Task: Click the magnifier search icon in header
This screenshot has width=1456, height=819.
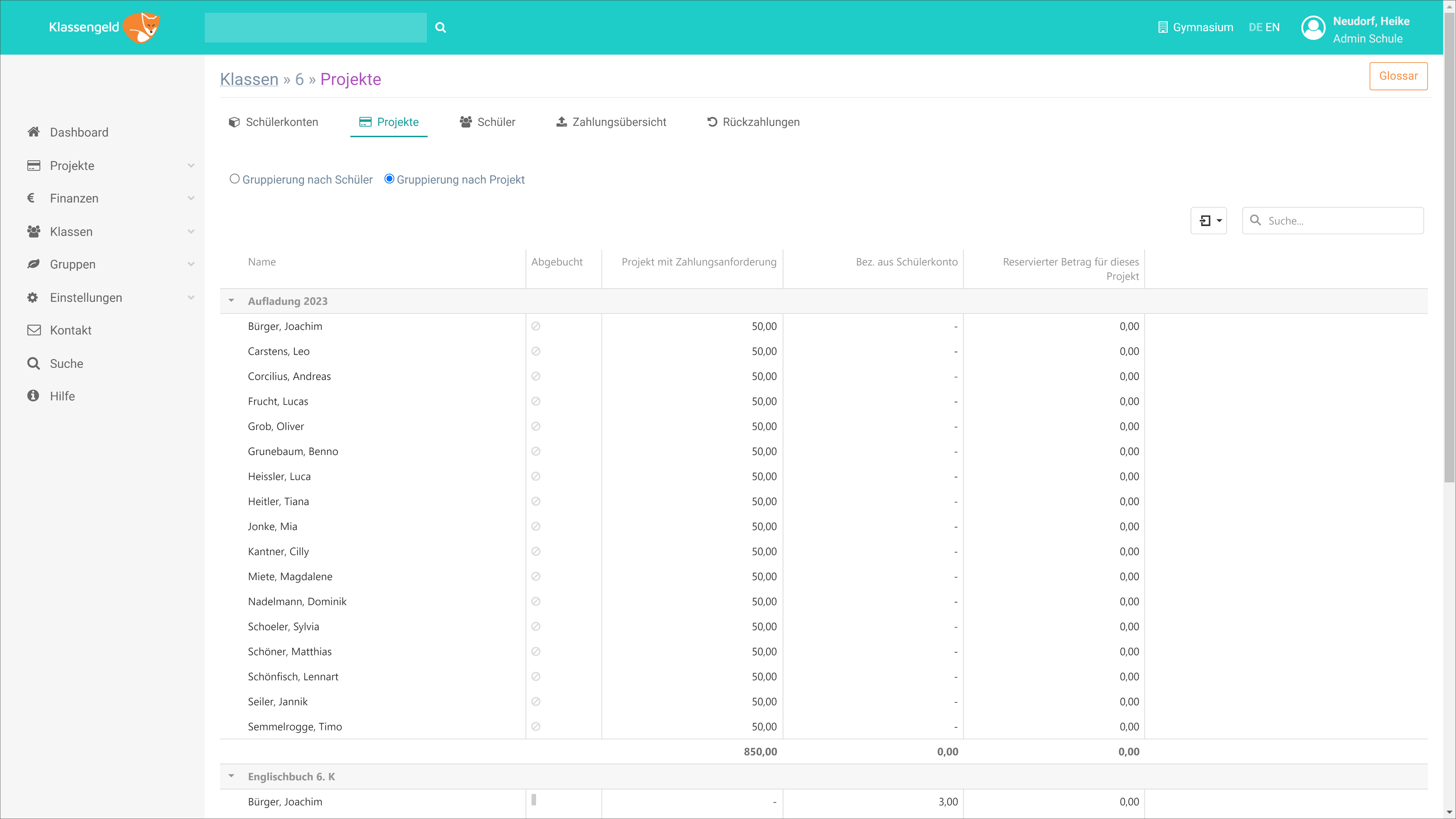Action: coord(441,27)
